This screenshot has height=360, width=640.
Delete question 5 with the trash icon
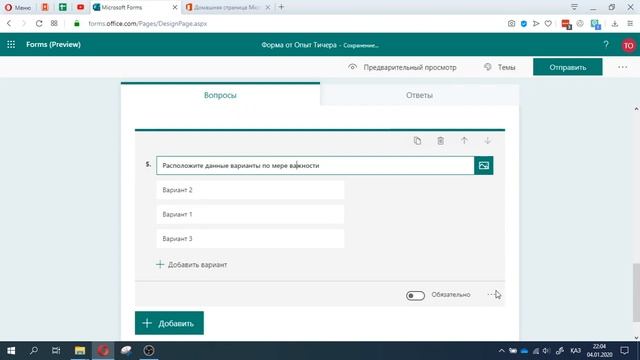pos(440,141)
